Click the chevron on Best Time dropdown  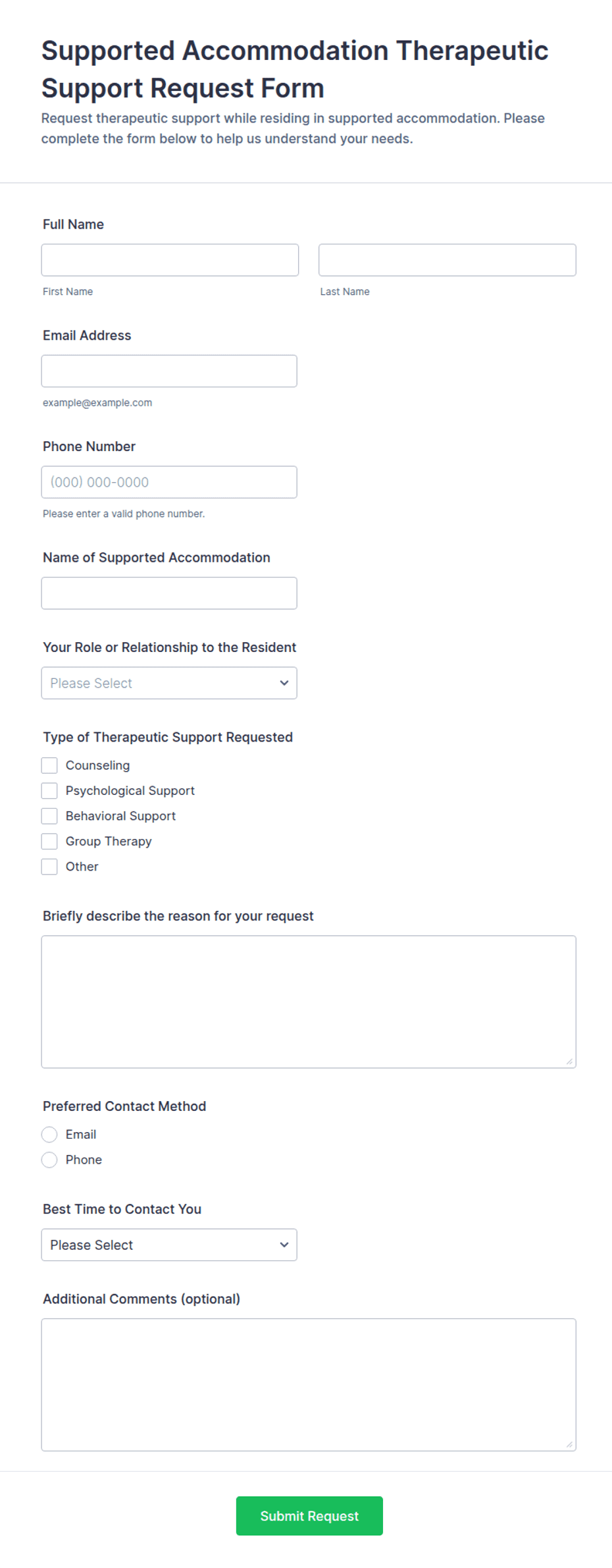click(284, 1245)
